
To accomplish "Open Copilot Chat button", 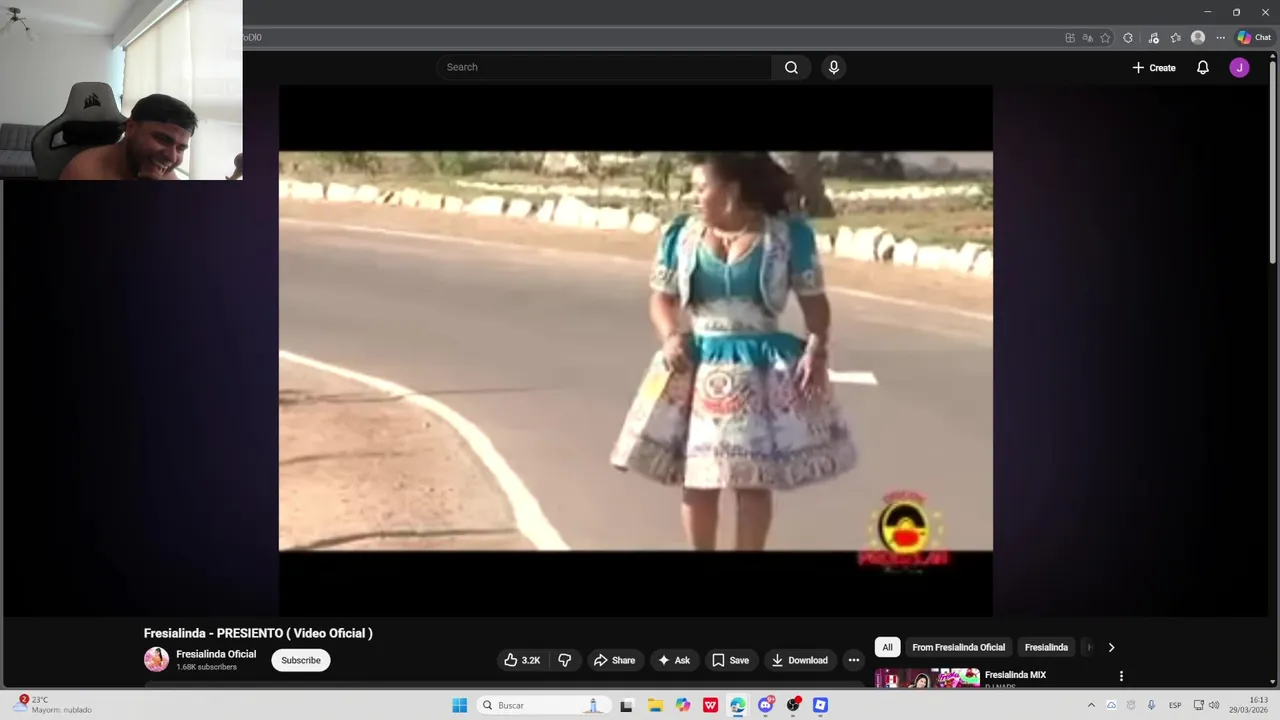I will coord(1254,38).
